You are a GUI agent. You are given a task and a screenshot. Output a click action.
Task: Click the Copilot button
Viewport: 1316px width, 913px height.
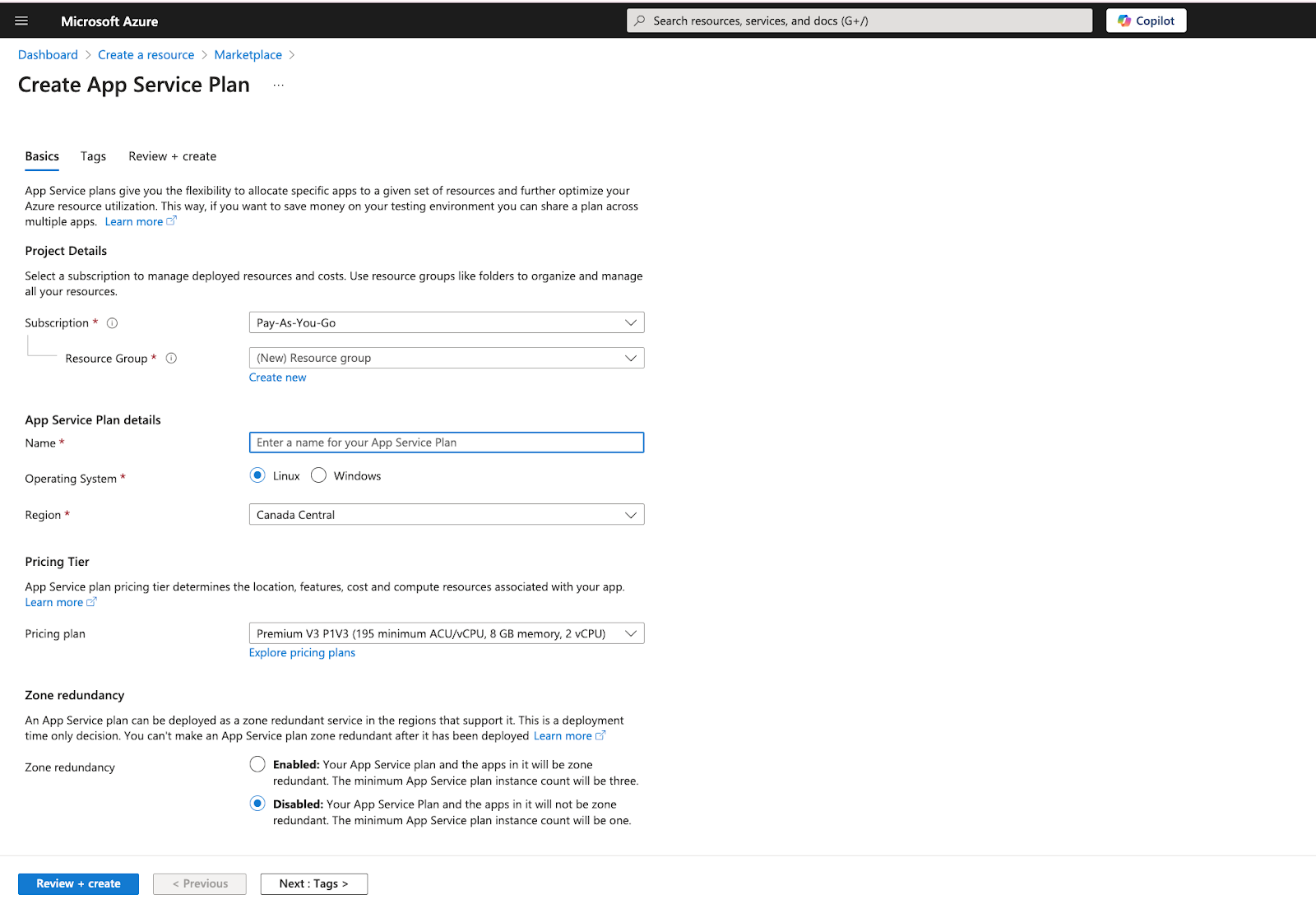click(1146, 21)
